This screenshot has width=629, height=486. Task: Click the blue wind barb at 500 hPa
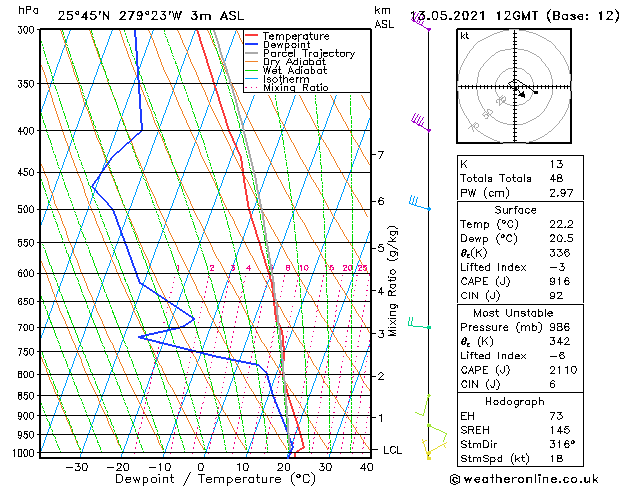pos(420,203)
